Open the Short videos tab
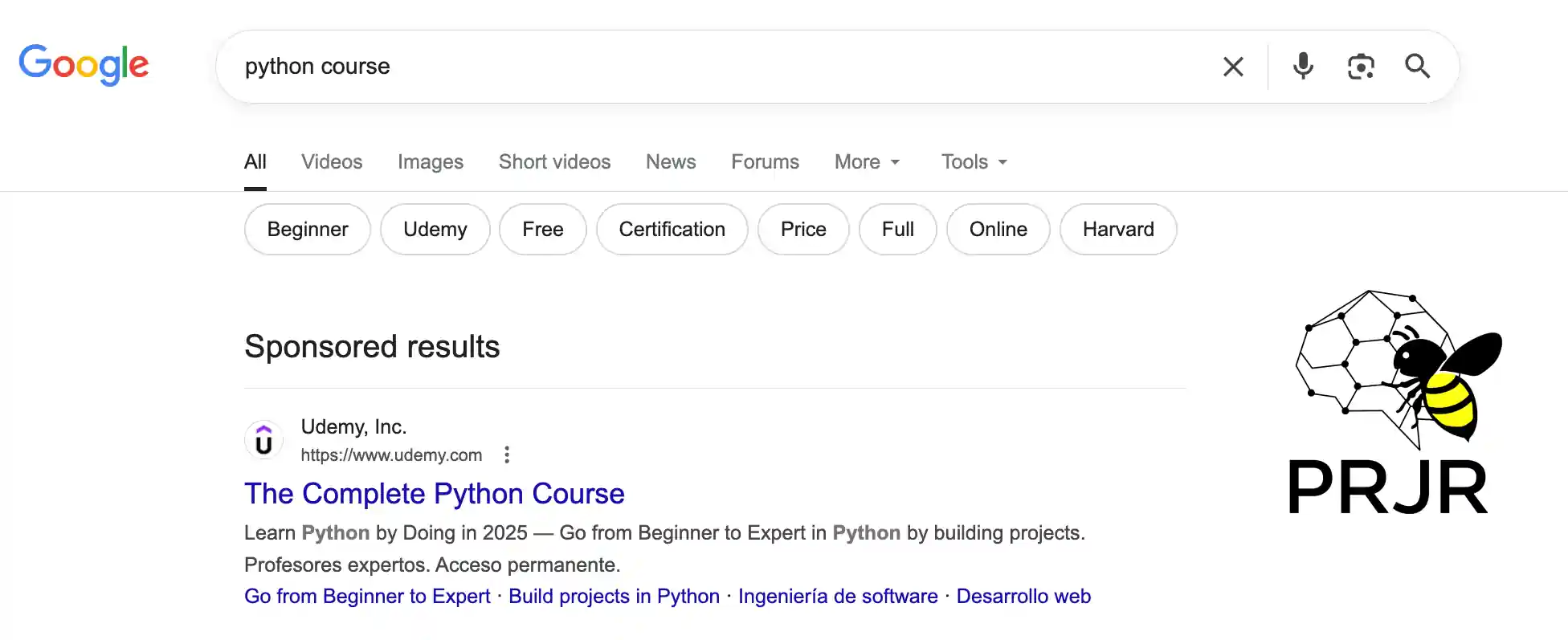The width and height of the screenshot is (1568, 640). tap(554, 162)
